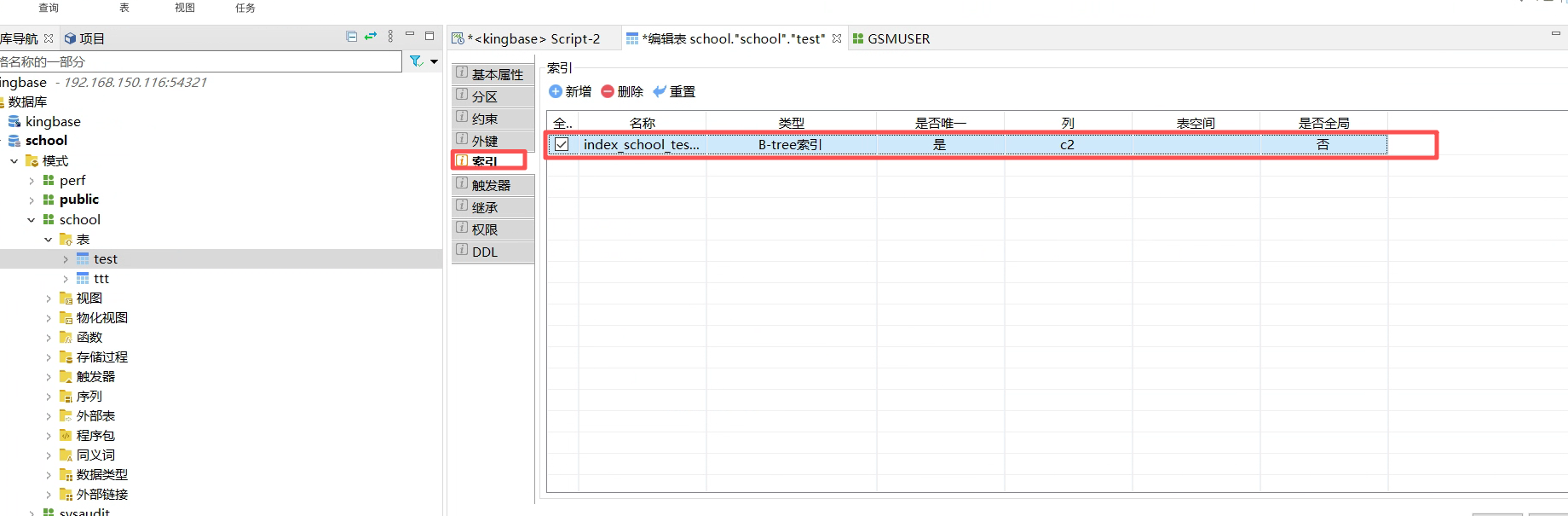Viewport: 1568px width, 516px height.
Task: Click the collapse all icon in navigator
Action: tap(351, 36)
